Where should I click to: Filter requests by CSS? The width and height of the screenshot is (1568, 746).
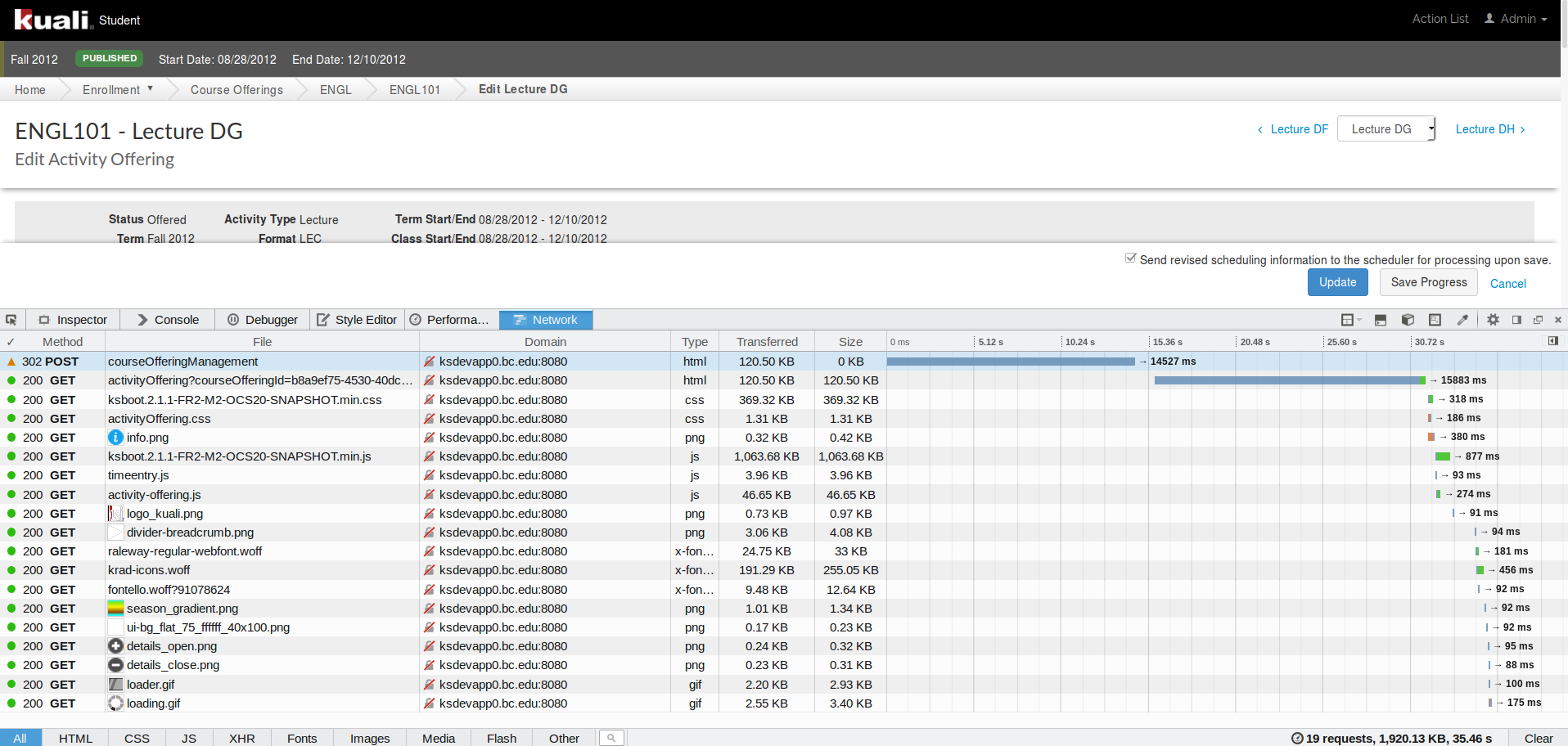point(137,738)
